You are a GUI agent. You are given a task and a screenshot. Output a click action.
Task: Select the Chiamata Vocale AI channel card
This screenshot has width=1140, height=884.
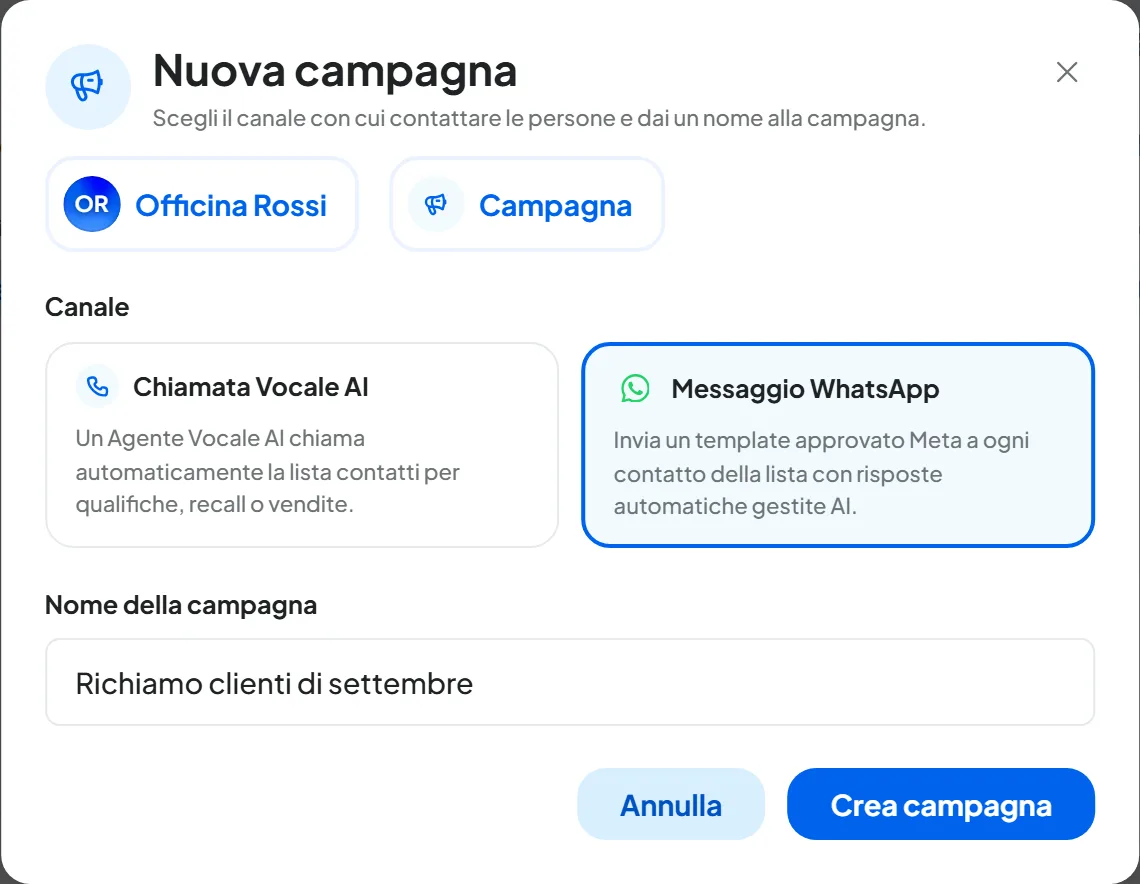[x=302, y=445]
